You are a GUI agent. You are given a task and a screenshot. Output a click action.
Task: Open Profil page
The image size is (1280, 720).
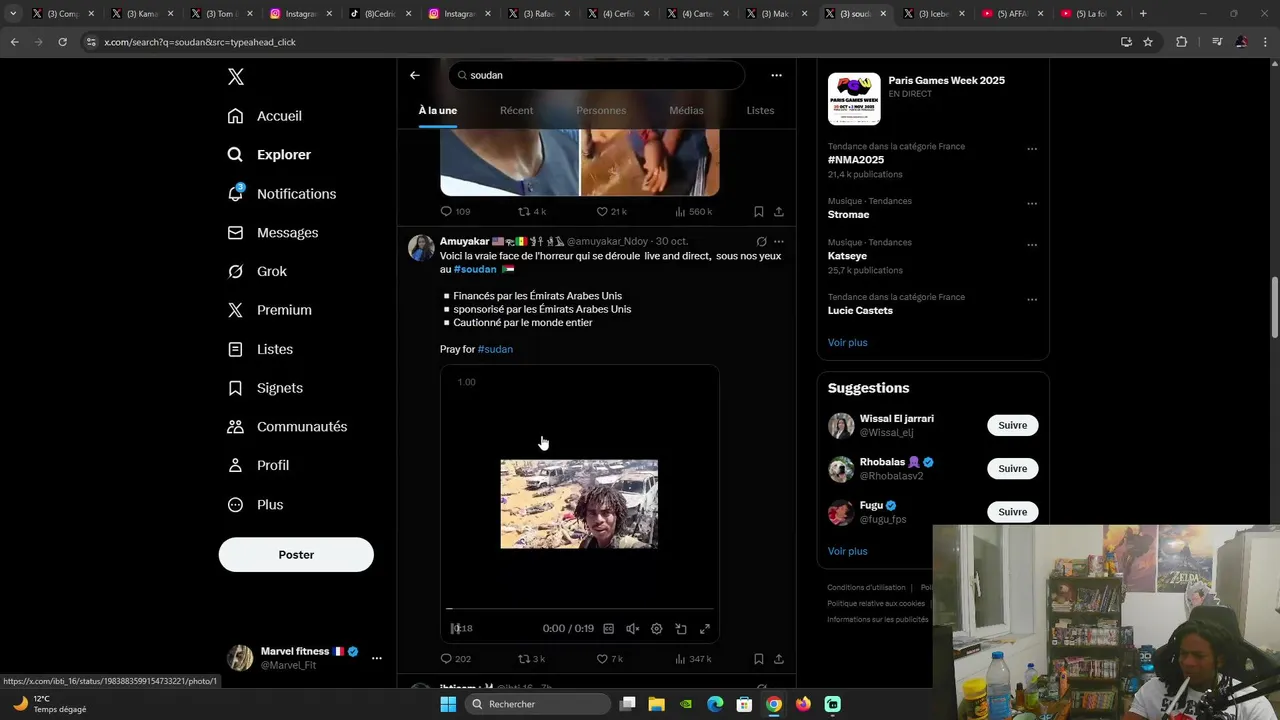coord(258,466)
